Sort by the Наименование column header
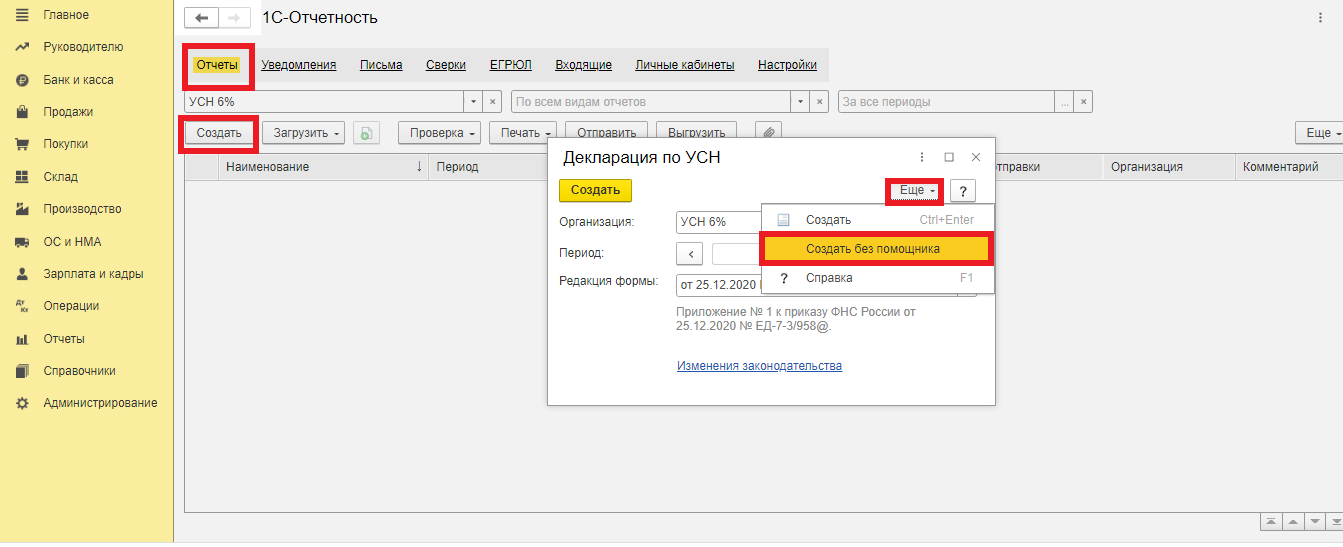The height and width of the screenshot is (547, 1343). (320, 167)
